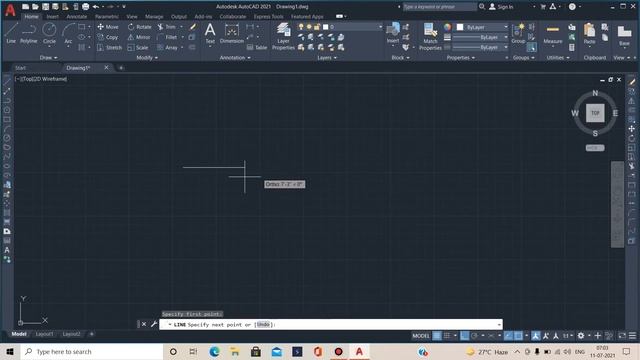Click the Undo option in the command line

click(263, 324)
